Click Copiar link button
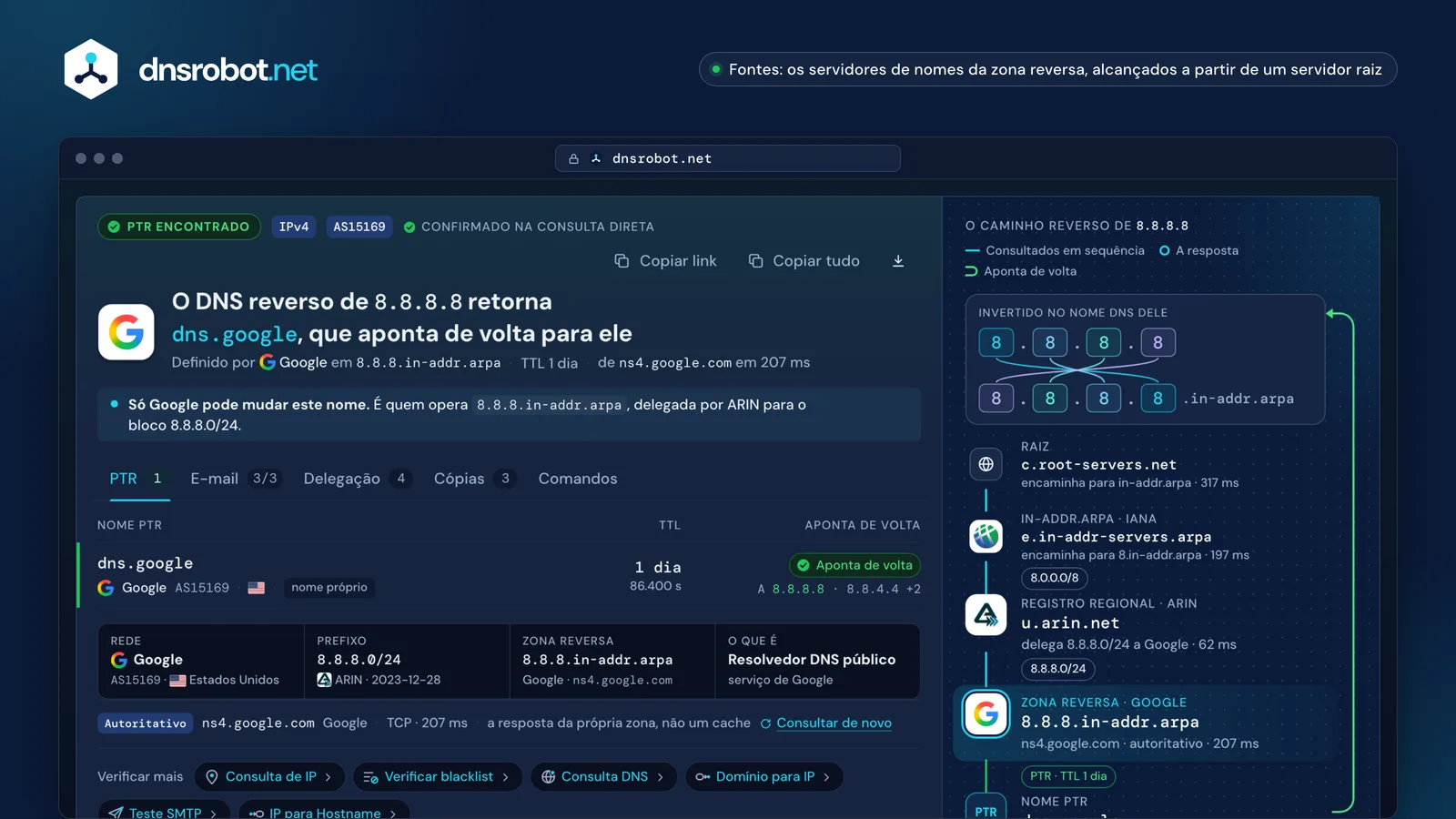The width and height of the screenshot is (1456, 819). (666, 261)
